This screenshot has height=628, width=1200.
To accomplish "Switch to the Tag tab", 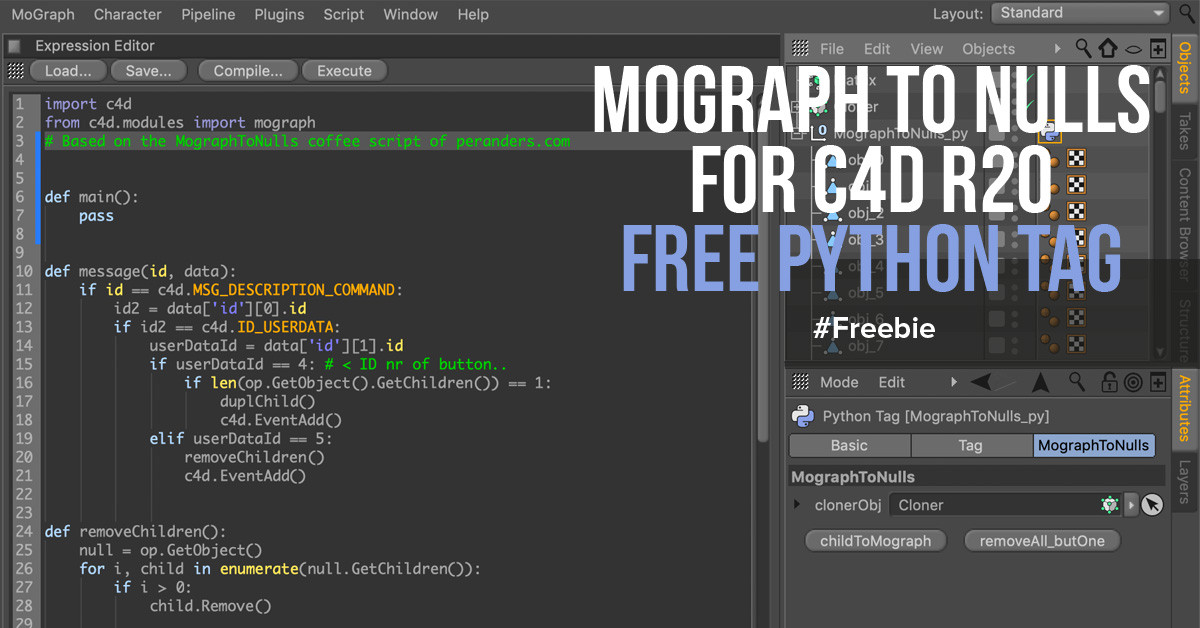I will [x=971, y=446].
